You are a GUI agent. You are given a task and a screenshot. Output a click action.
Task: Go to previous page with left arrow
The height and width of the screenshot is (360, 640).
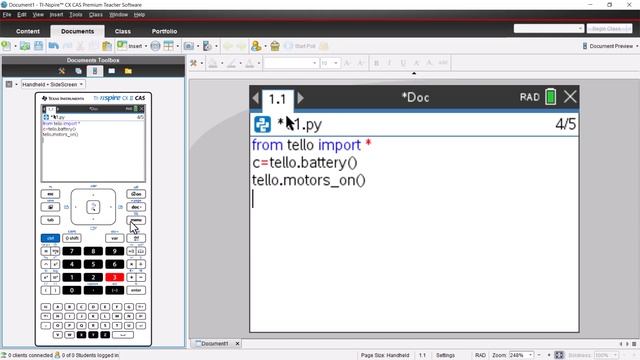point(256,98)
